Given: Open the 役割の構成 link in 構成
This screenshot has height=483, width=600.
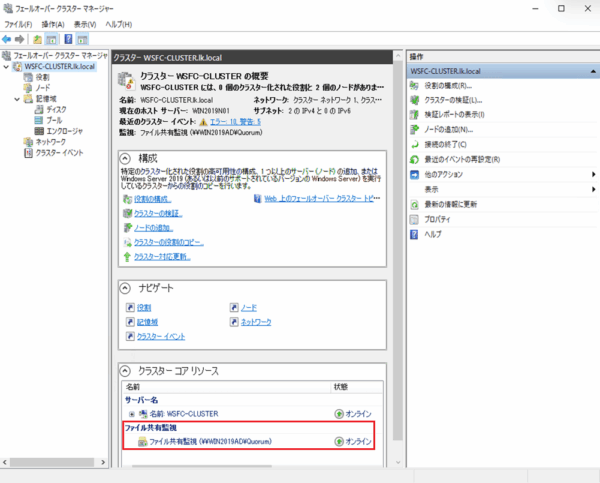Looking at the screenshot, I should click(x=152, y=199).
